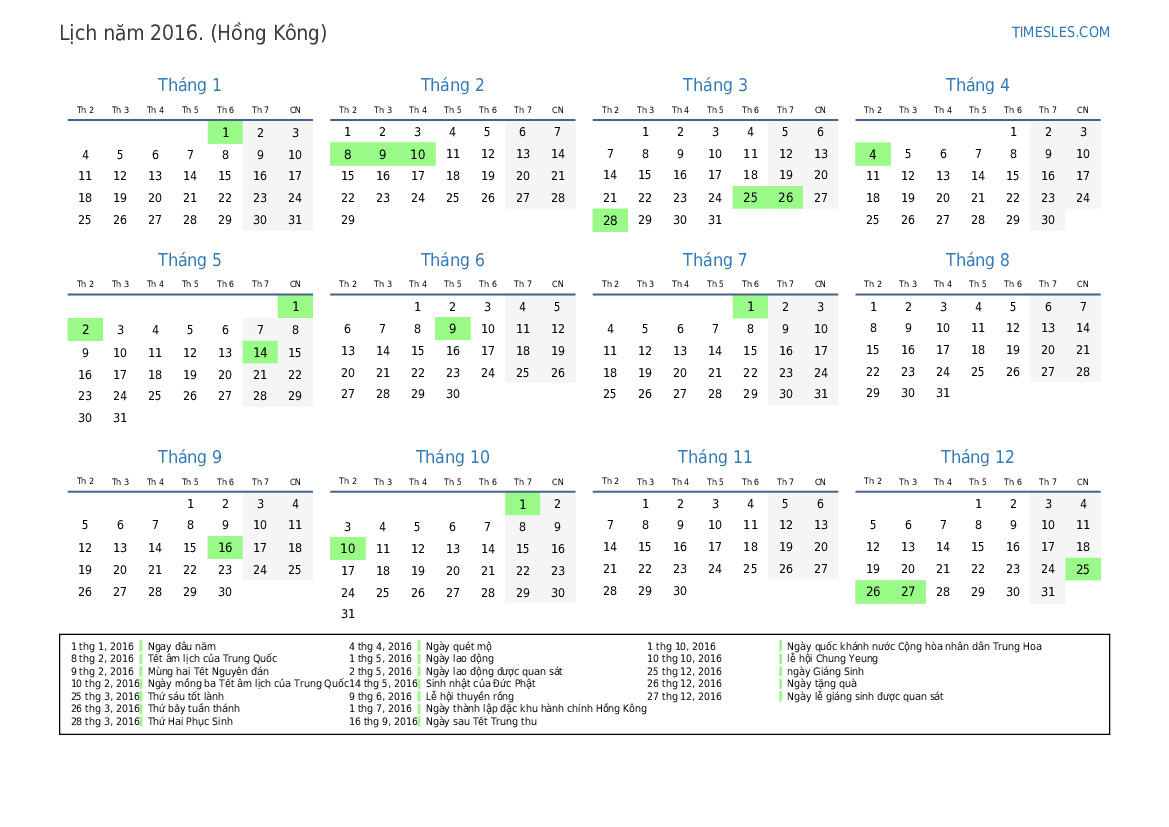1169x827 pixels.
Task: Select the 'Tháng 1' month heading
Action: pyautogui.click(x=189, y=85)
